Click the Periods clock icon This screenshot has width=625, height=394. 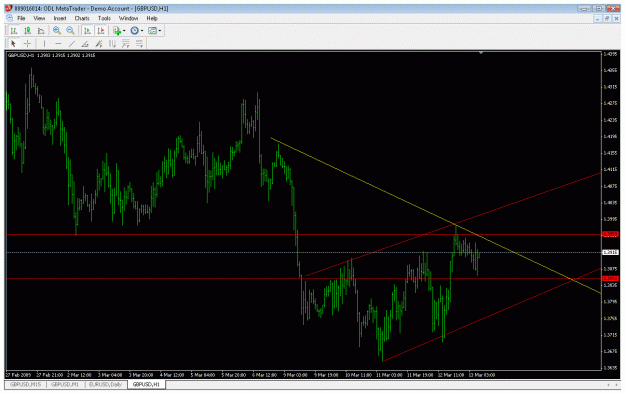(x=134, y=31)
